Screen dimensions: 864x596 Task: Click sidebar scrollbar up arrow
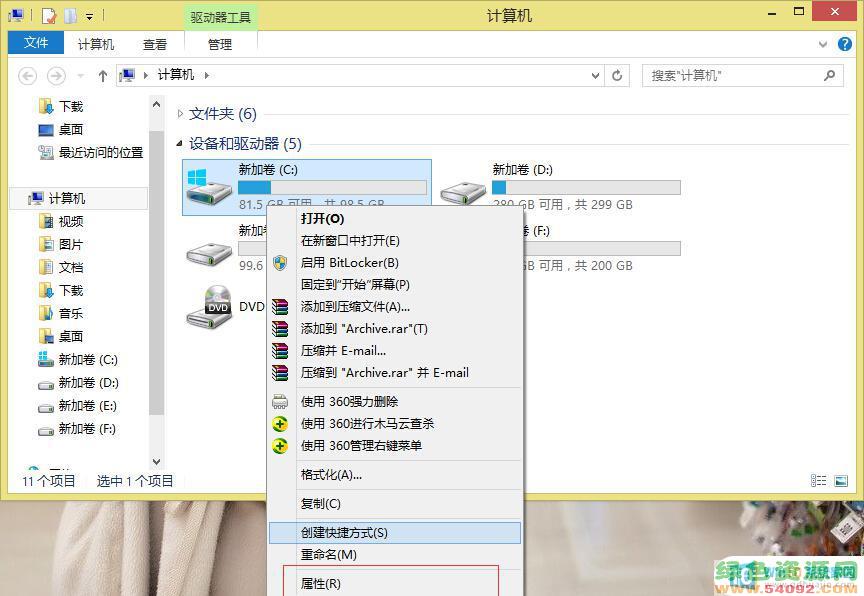coord(156,104)
